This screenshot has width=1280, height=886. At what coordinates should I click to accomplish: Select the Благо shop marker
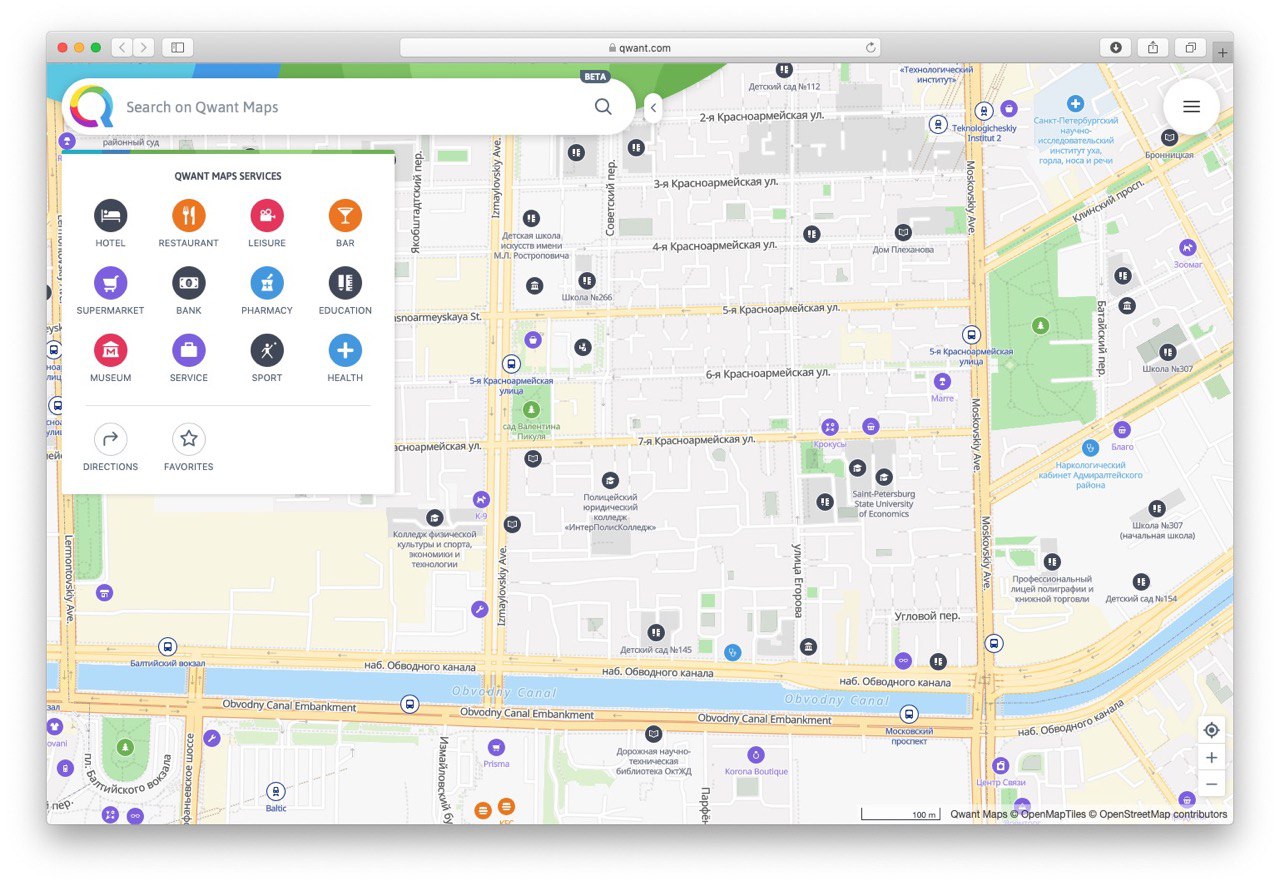1122,429
